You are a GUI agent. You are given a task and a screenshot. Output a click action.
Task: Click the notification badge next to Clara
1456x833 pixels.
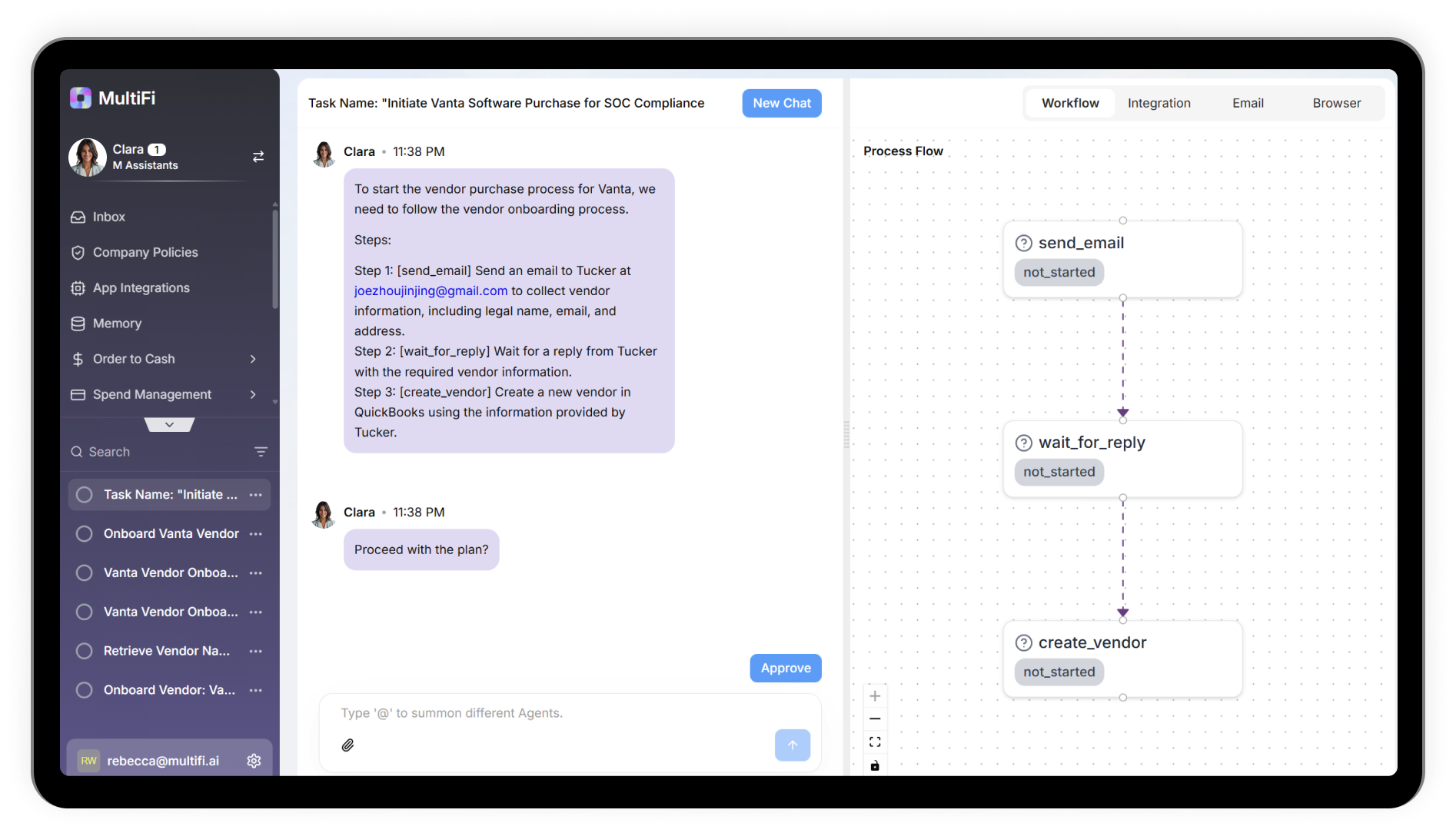157,150
